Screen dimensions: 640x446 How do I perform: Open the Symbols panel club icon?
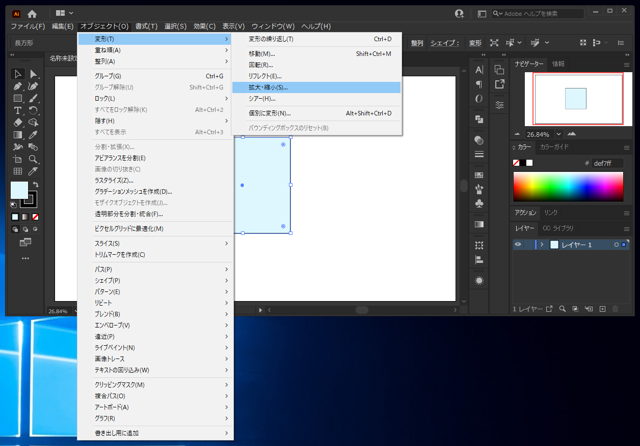pos(479,203)
